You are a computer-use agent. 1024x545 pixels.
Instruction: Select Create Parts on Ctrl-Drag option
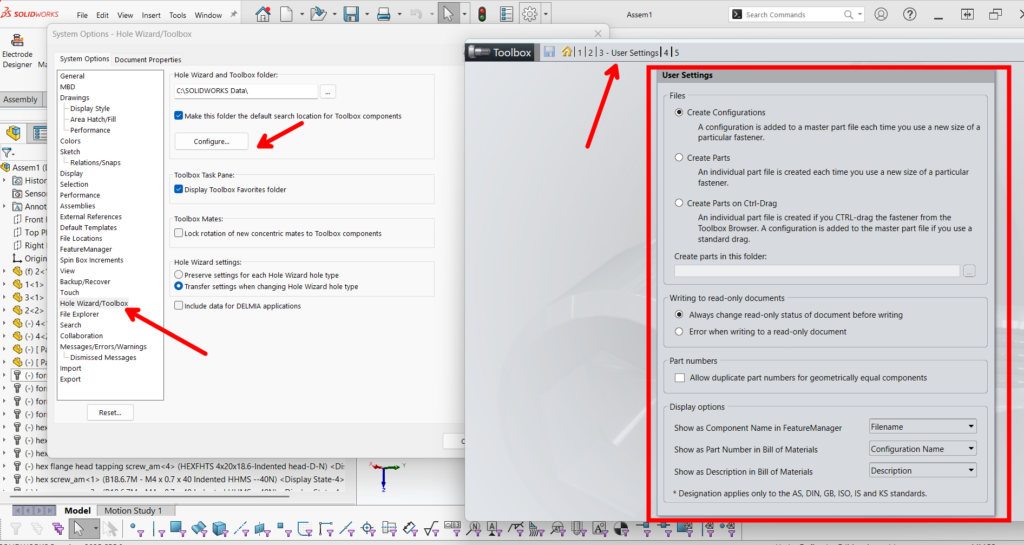click(x=679, y=203)
